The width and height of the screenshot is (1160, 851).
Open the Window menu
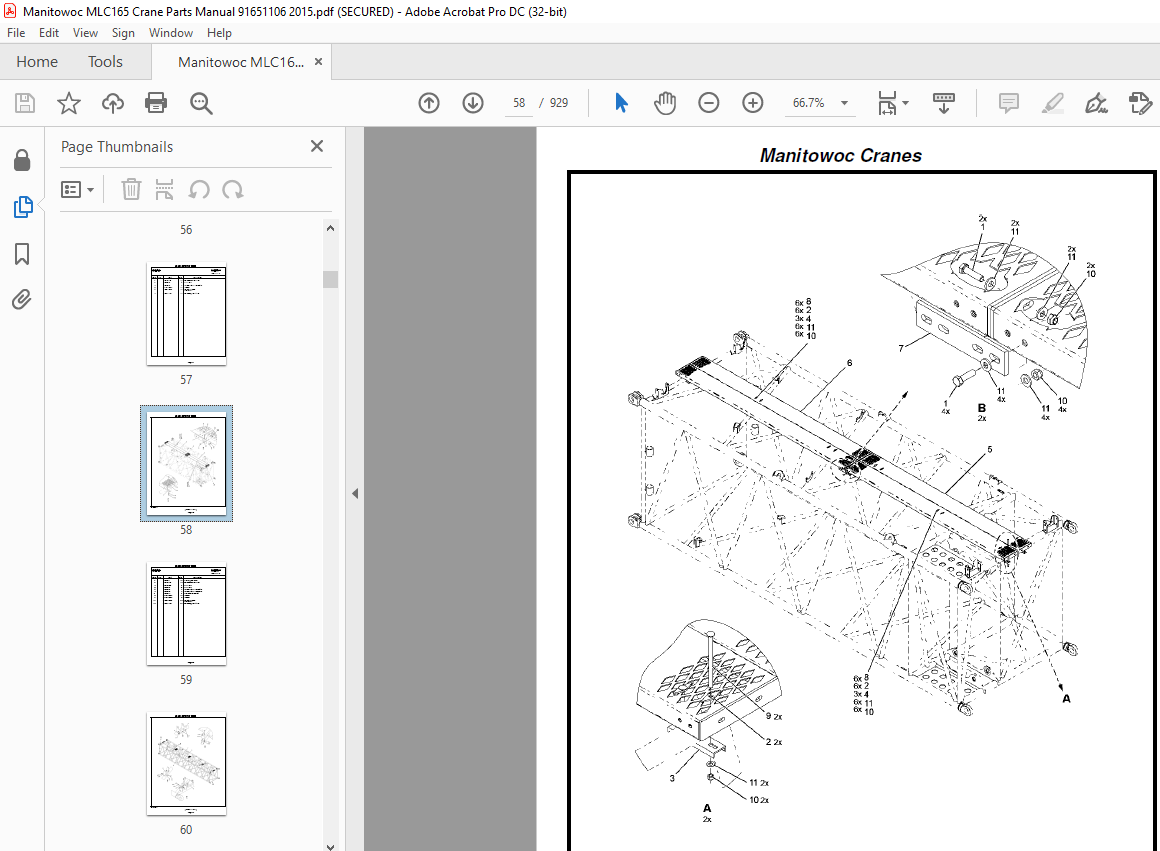171,33
